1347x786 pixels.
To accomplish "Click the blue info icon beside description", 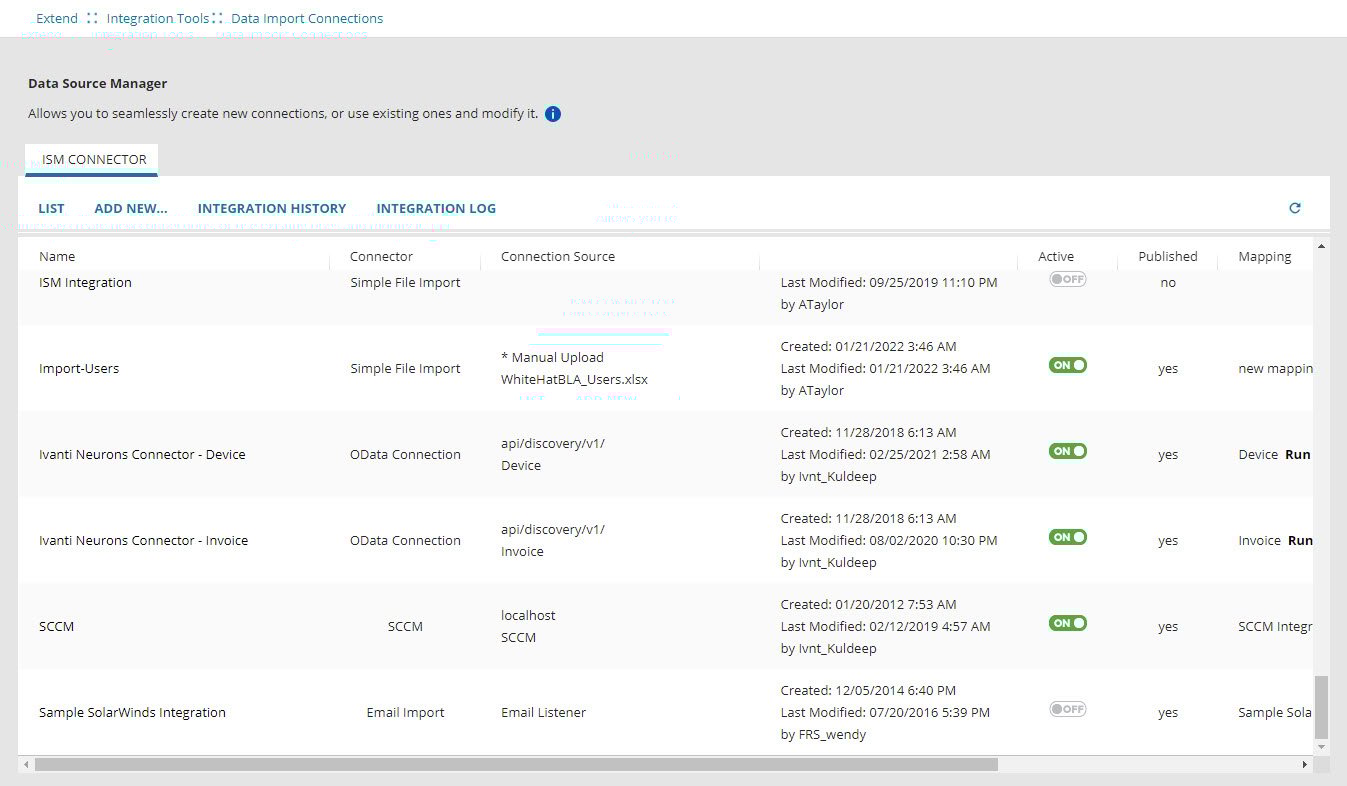I will click(553, 114).
